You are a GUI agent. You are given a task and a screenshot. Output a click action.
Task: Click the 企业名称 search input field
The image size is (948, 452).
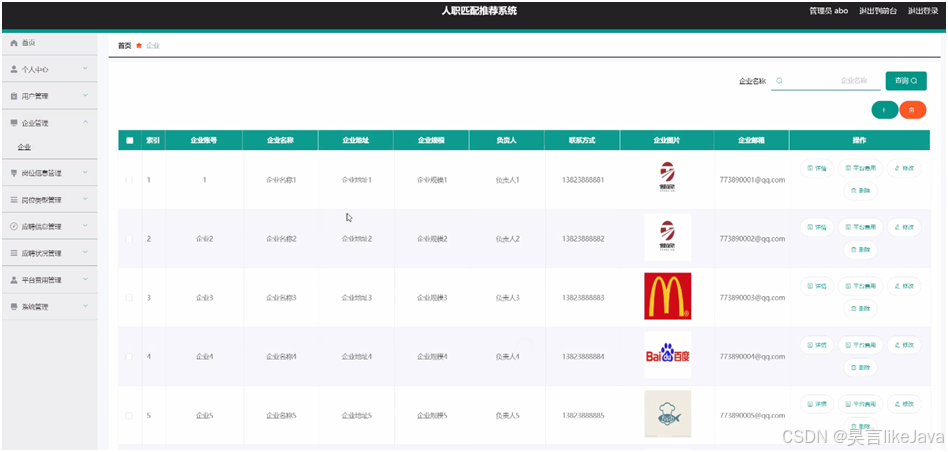coord(825,80)
